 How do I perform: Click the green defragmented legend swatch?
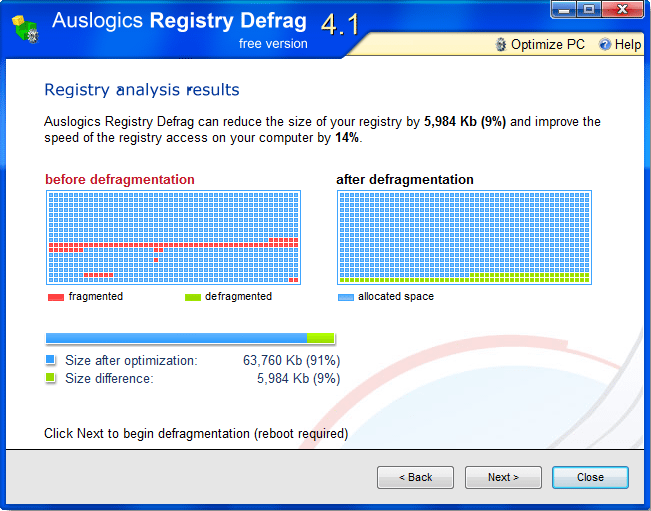point(193,297)
